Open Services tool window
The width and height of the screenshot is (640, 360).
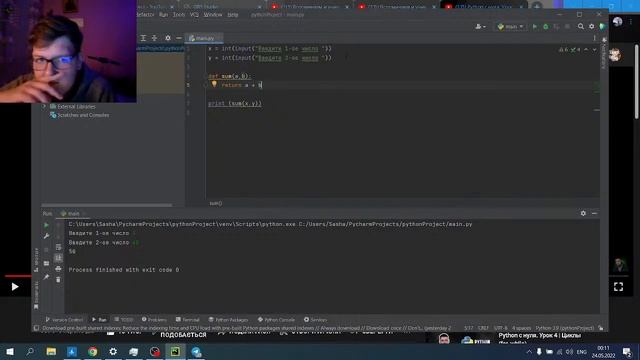(x=315, y=320)
